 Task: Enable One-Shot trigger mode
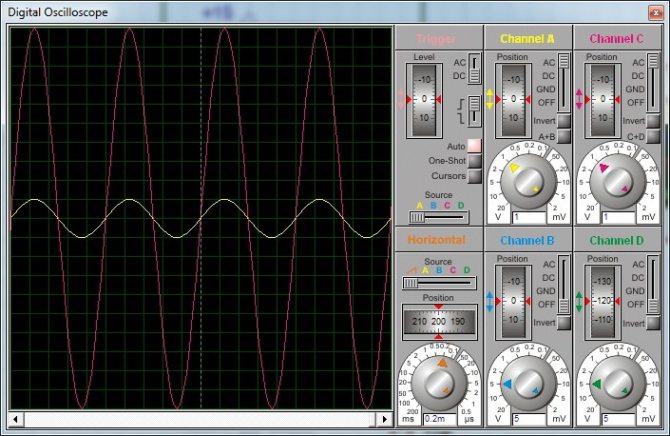click(474, 161)
